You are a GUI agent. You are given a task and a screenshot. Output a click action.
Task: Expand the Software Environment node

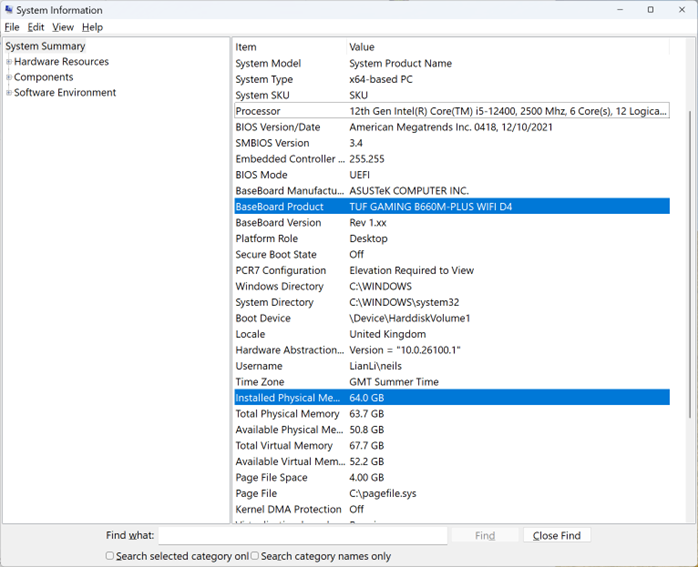pos(8,93)
